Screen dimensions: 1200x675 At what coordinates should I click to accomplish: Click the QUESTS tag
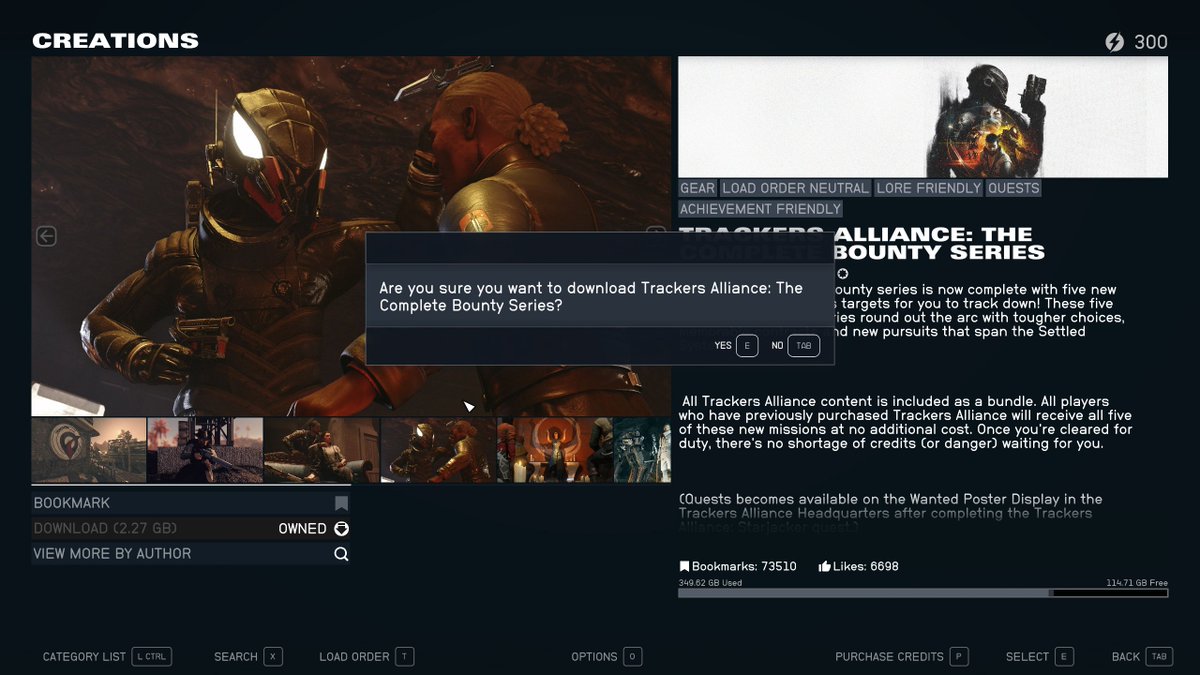[1014, 188]
